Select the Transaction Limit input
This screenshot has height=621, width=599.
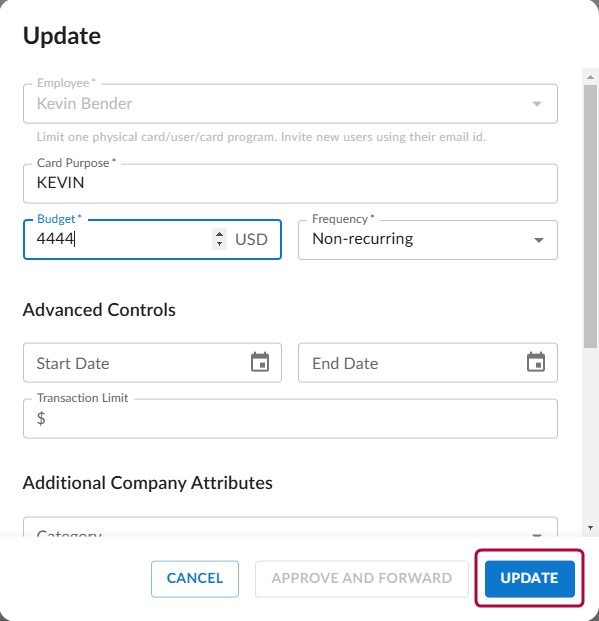coord(290,419)
